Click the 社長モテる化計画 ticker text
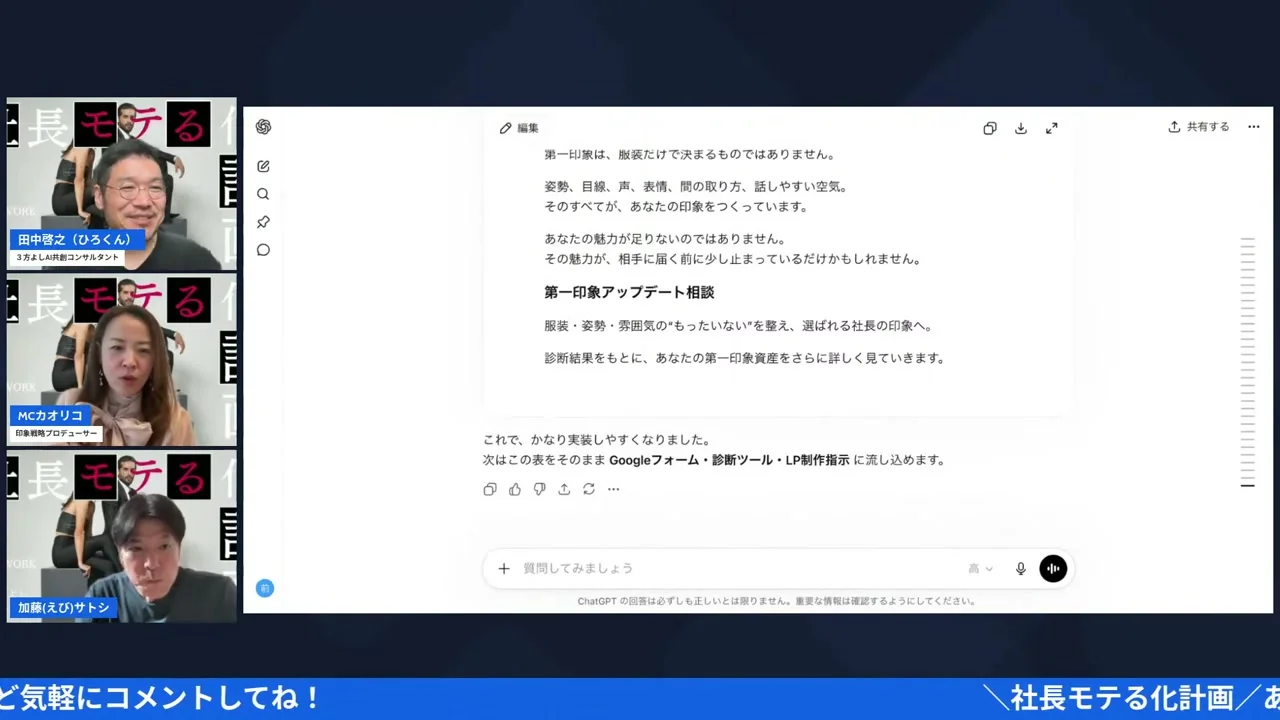Screen dimensions: 1280x720 coord(1121,697)
